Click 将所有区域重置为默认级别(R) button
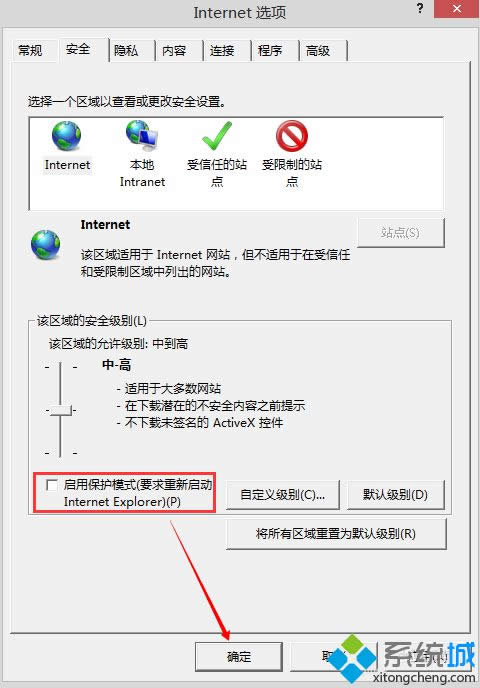Image resolution: width=480 pixels, height=688 pixels. pyautogui.click(x=336, y=534)
